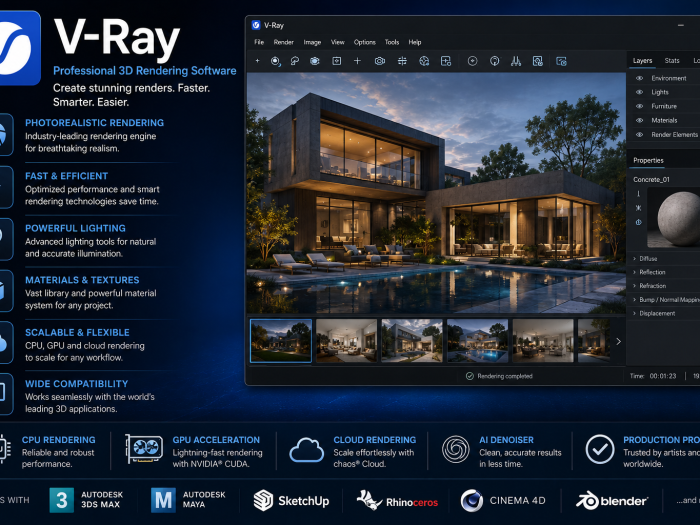This screenshot has width=700, height=525.
Task: Select the first night exterior thumbnail
Action: 281,341
